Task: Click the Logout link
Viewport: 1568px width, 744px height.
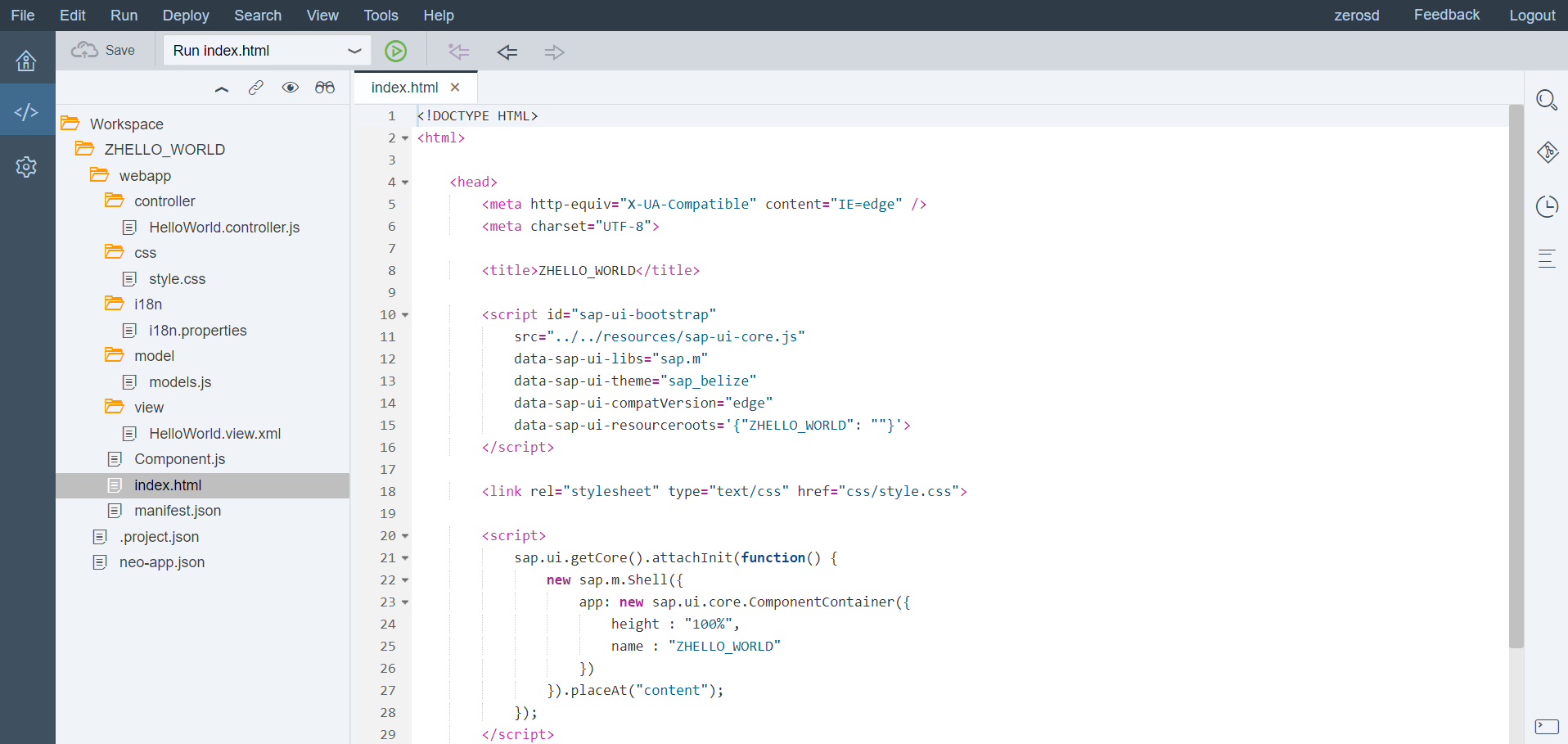Action: coord(1533,16)
